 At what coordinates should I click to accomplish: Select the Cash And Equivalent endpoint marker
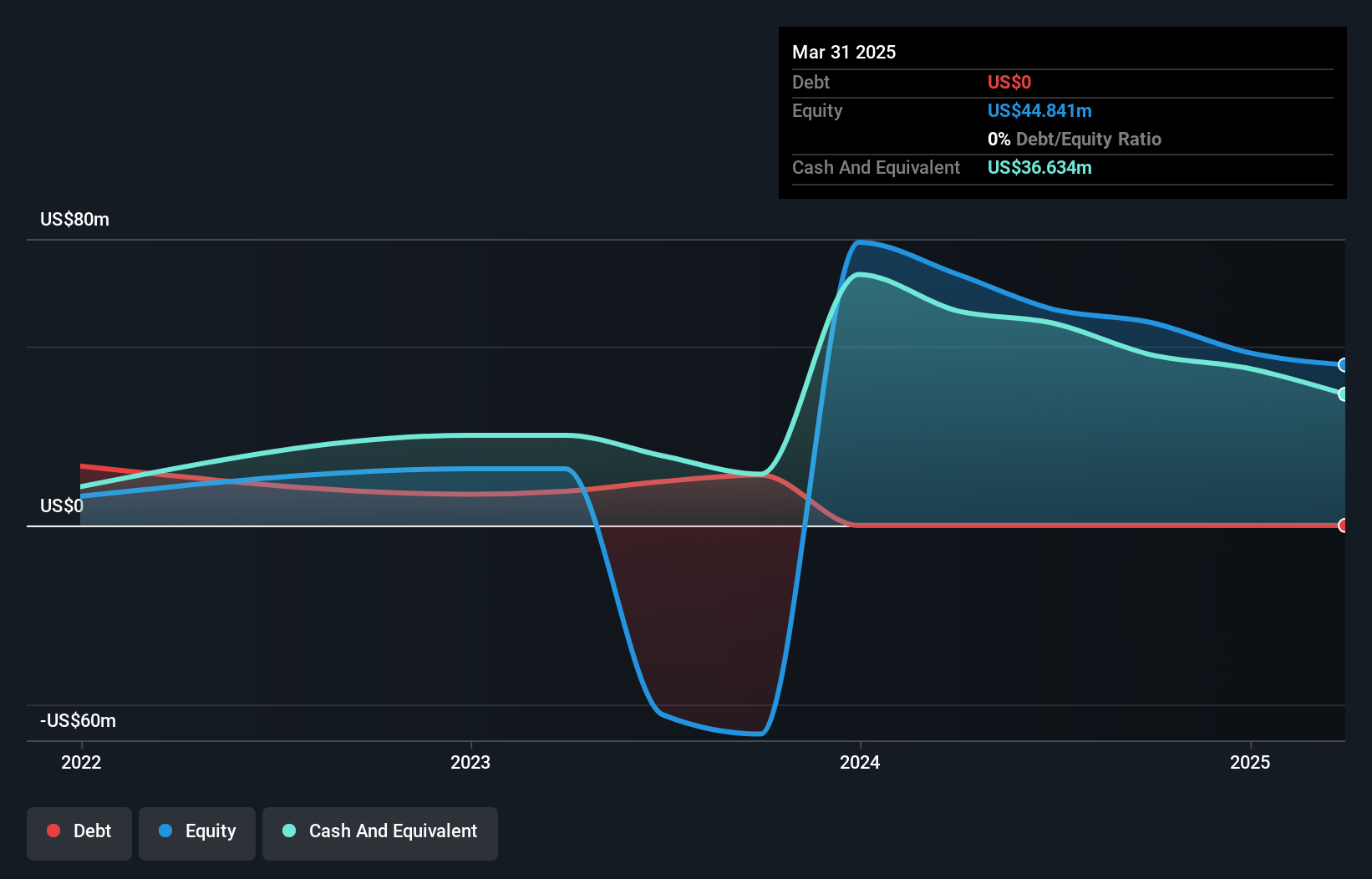(1343, 394)
